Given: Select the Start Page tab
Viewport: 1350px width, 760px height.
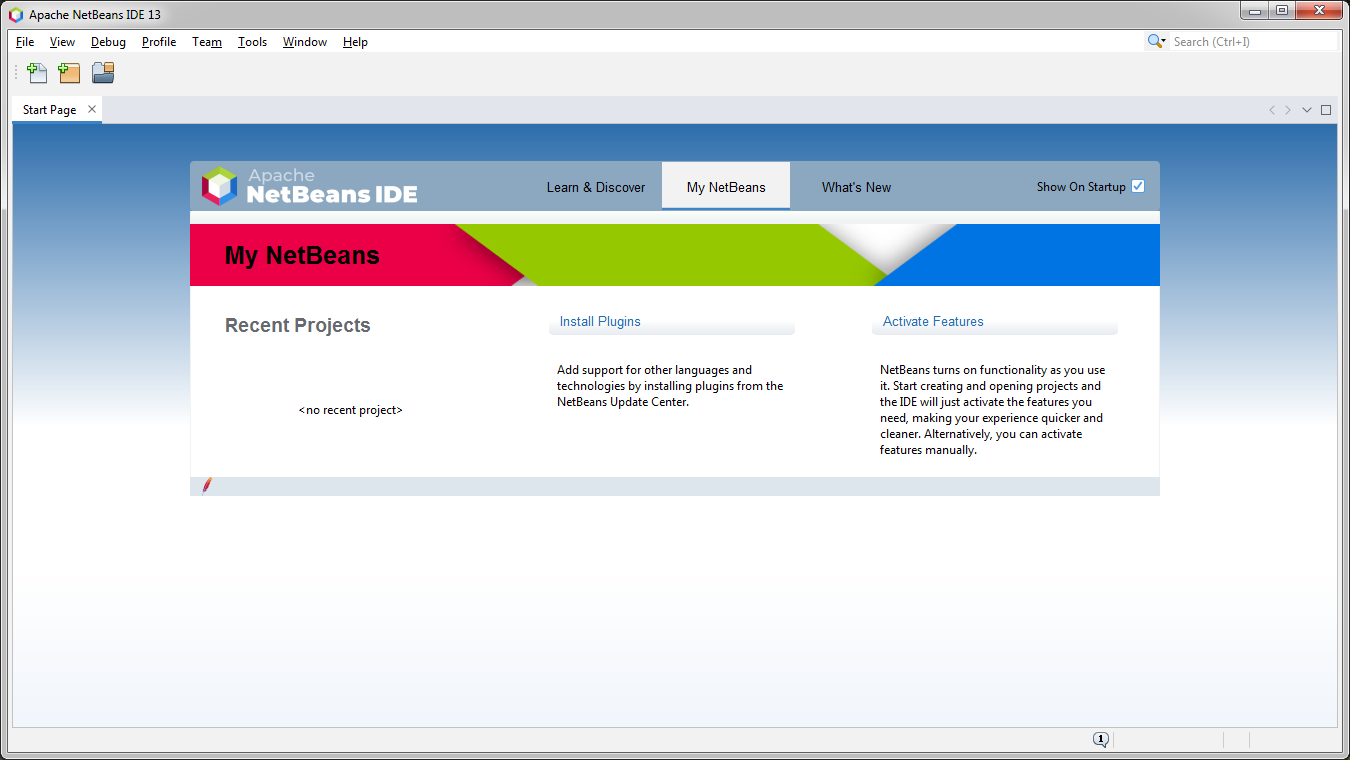Looking at the screenshot, I should [48, 109].
